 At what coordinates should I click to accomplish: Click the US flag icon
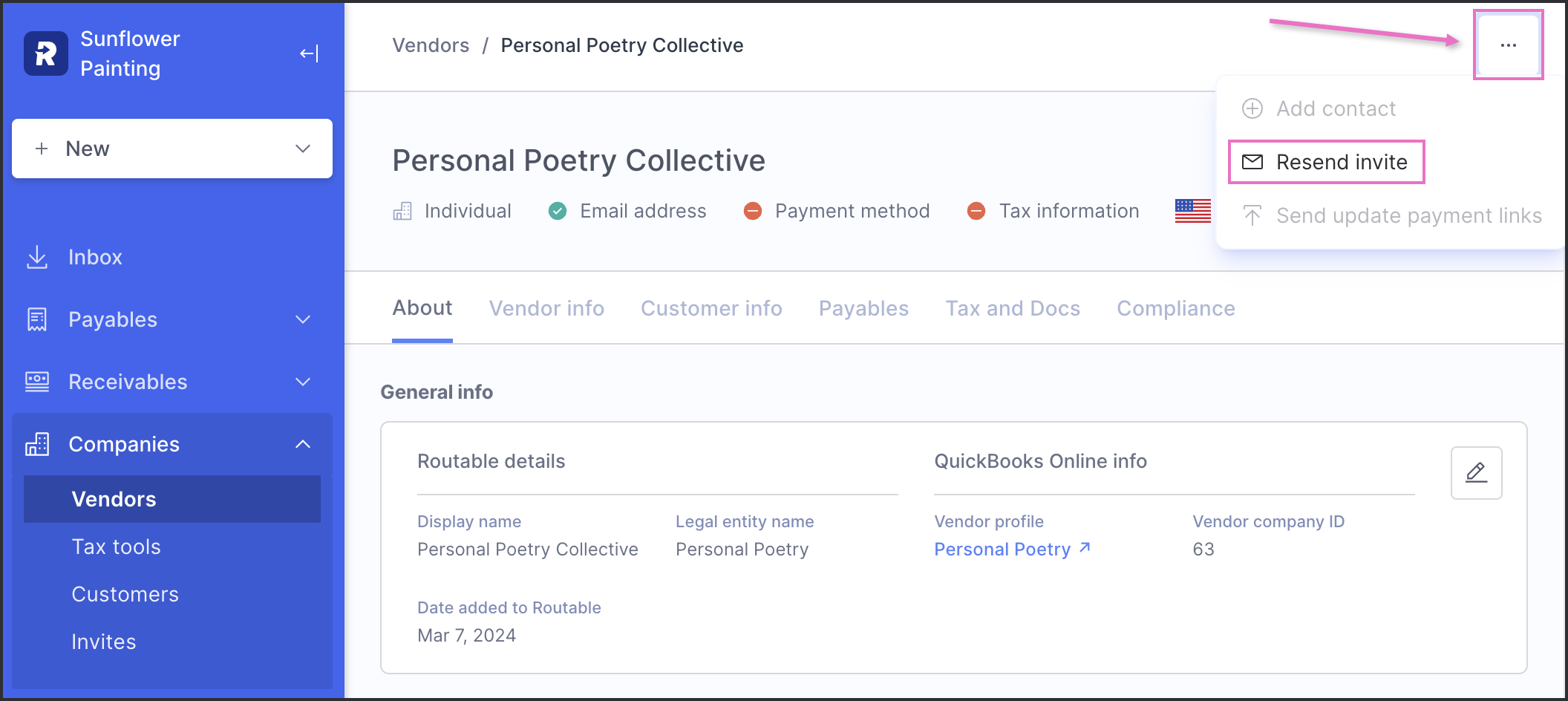pos(1192,211)
